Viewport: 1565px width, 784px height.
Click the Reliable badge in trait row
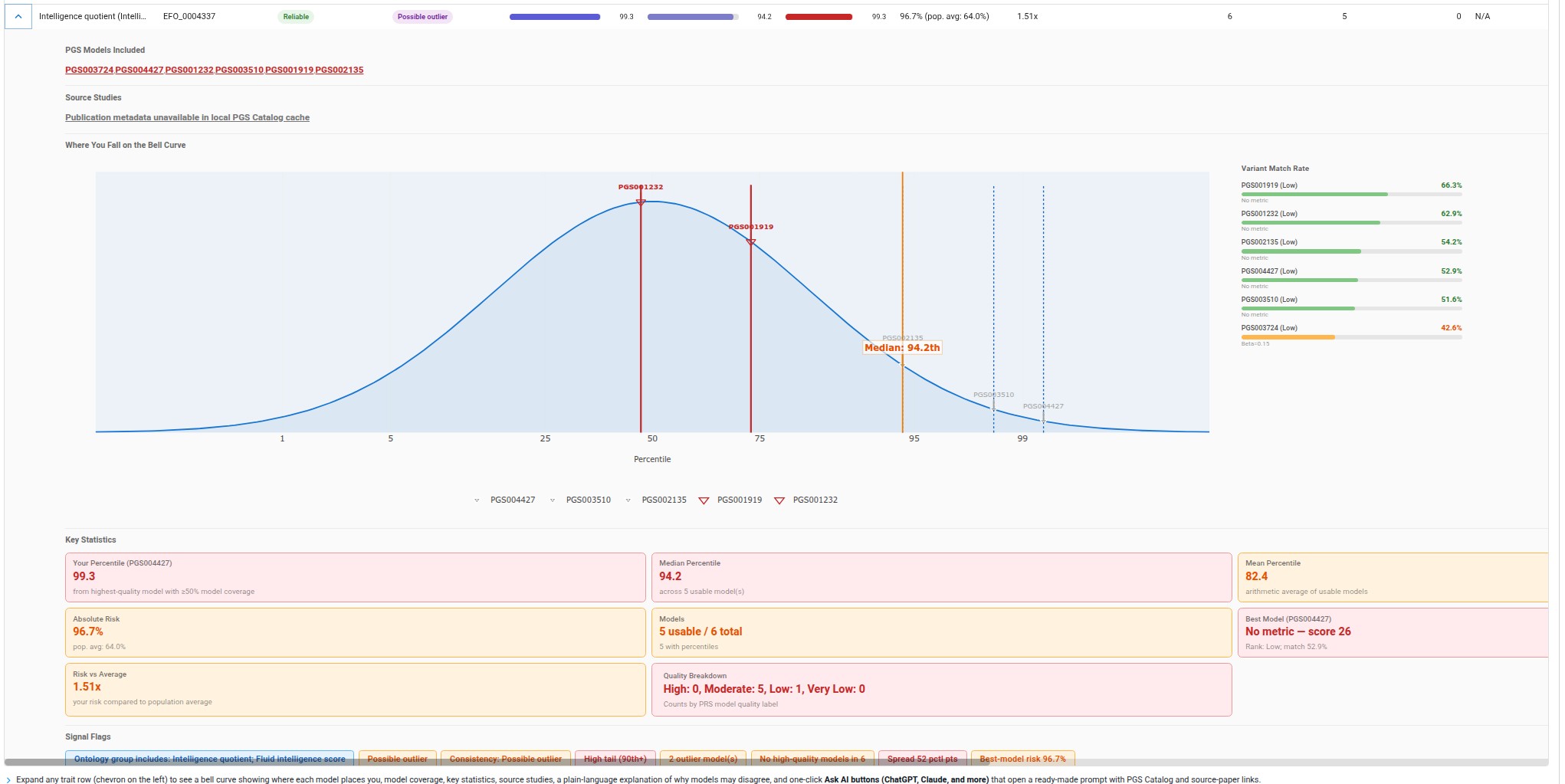(296, 17)
